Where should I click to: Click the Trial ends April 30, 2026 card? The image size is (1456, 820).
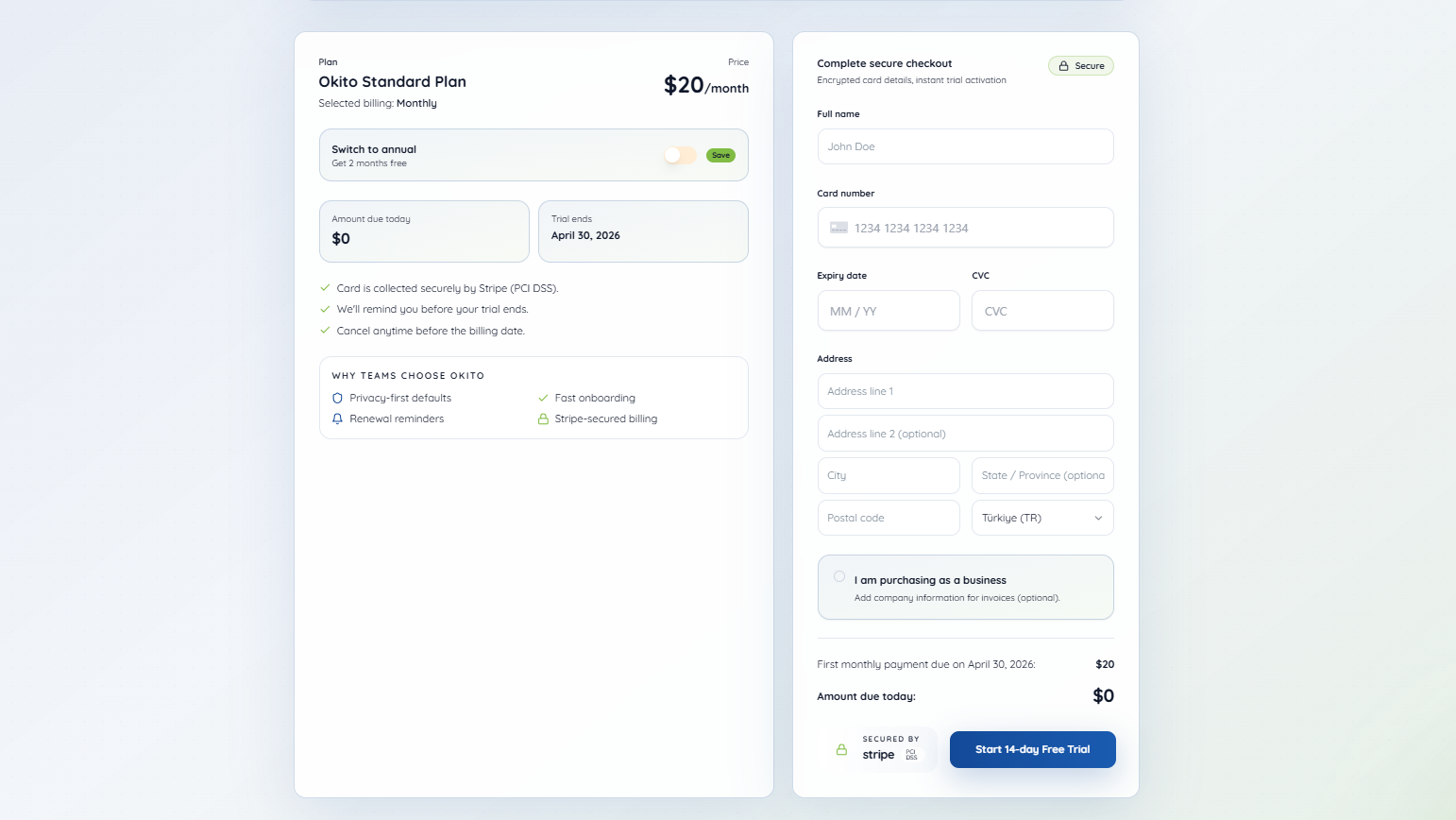[643, 231]
